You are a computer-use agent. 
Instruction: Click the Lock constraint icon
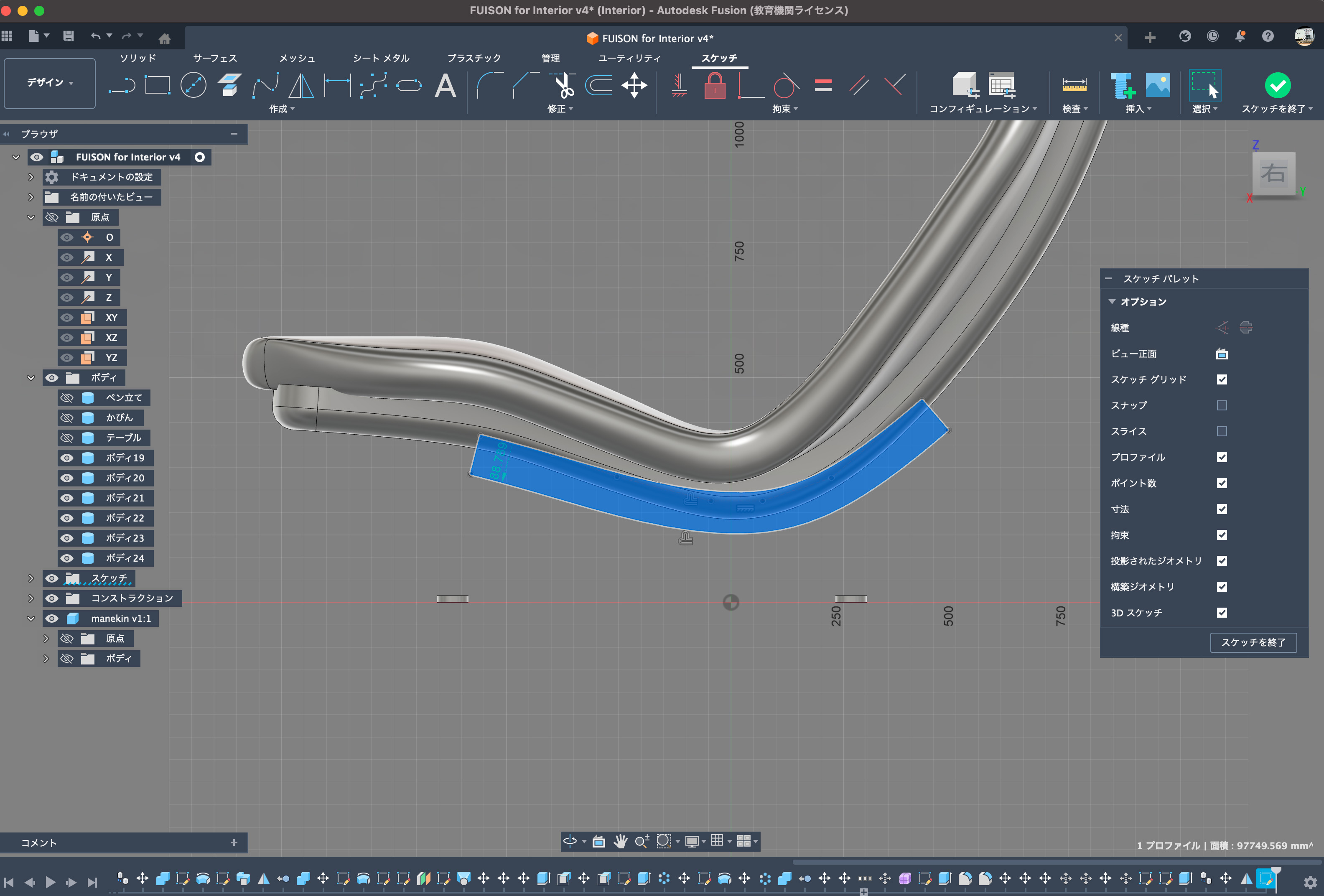pyautogui.click(x=714, y=86)
